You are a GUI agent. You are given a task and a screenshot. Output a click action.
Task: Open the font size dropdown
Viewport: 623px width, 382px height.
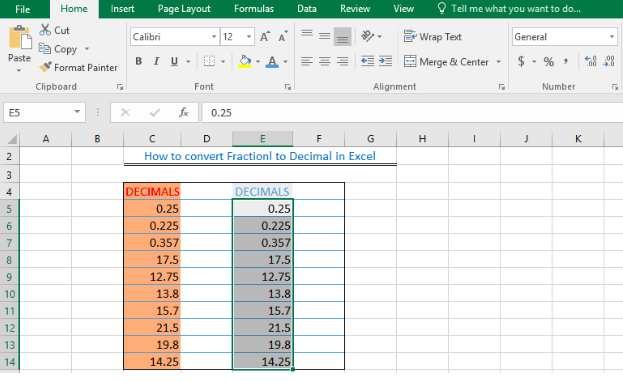coord(249,37)
